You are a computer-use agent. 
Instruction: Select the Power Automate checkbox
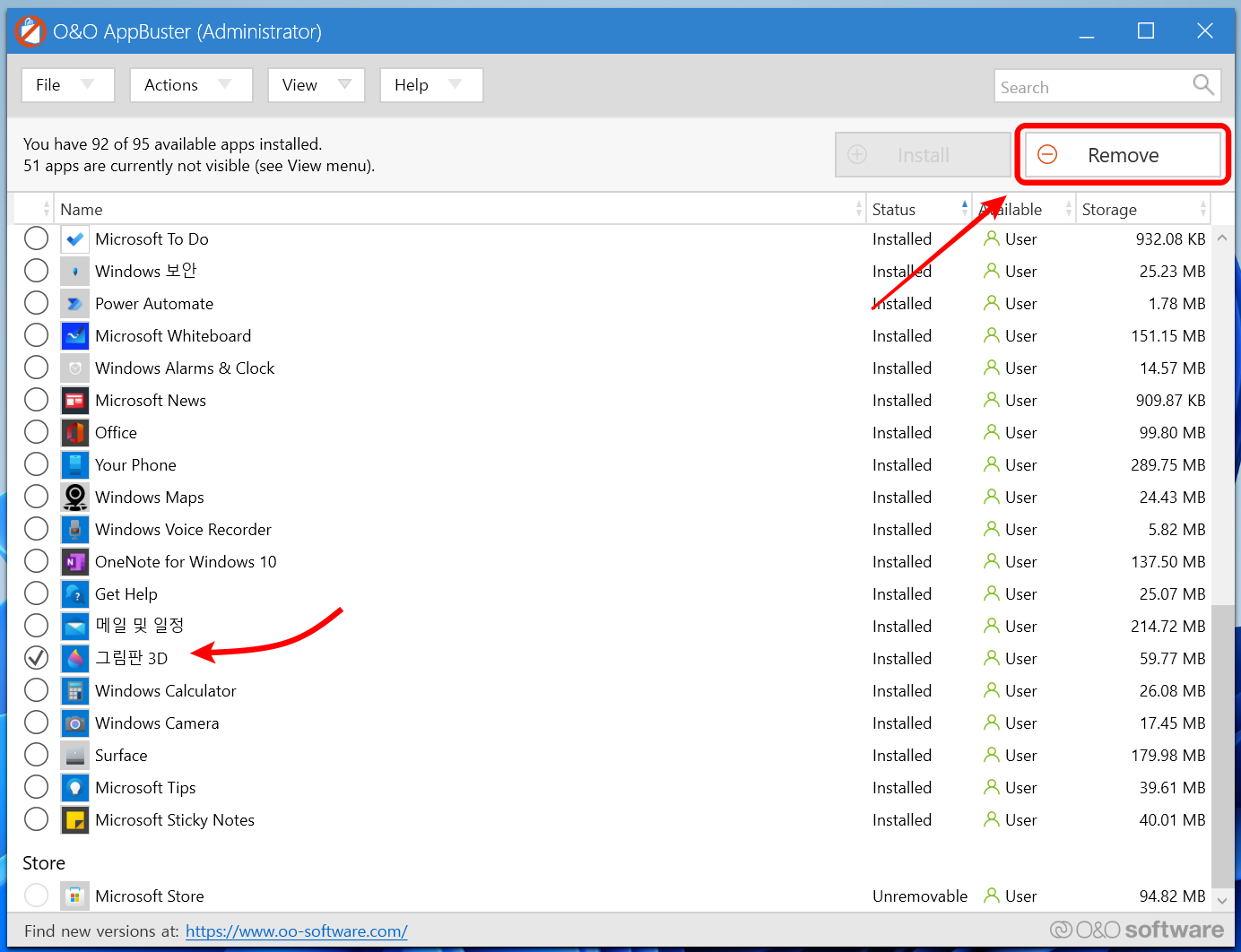37,303
